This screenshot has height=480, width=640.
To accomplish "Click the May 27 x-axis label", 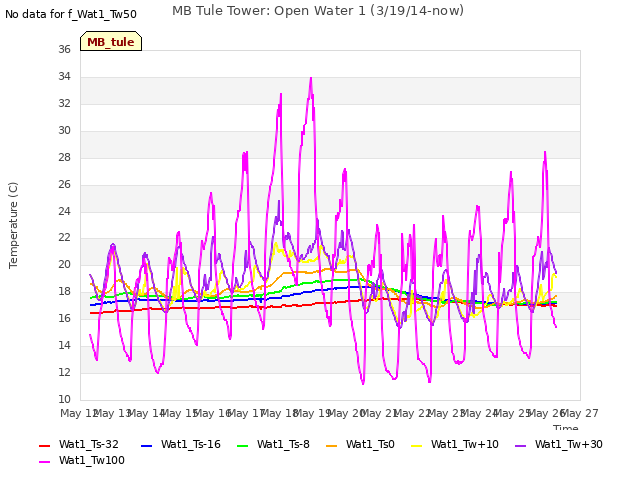I will pyautogui.click(x=580, y=414).
